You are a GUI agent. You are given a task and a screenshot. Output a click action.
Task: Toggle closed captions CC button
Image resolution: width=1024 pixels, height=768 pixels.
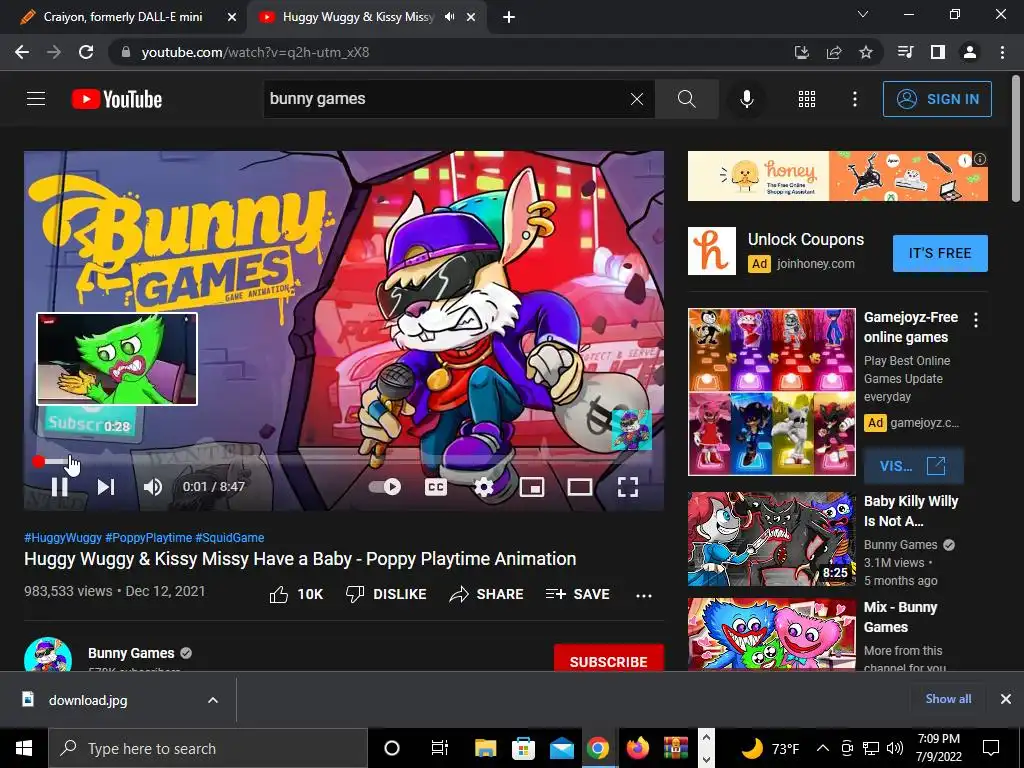click(436, 487)
